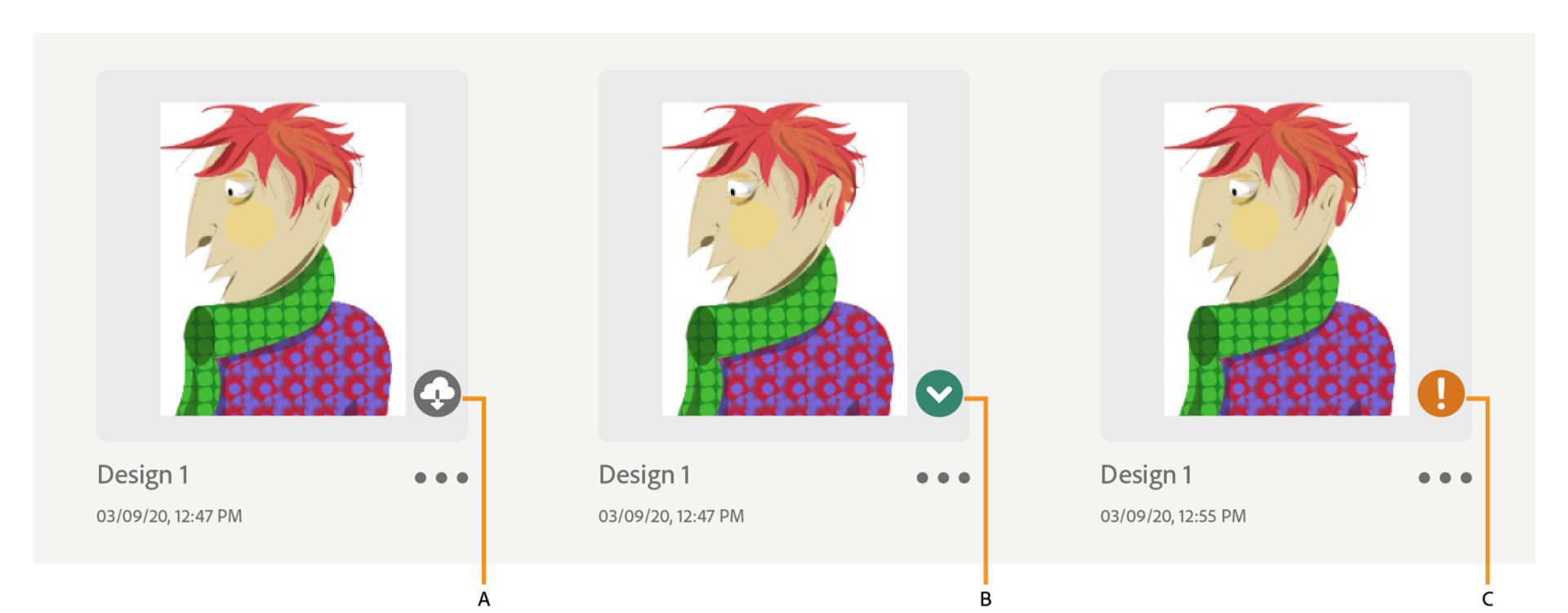Select the Design 1 title of the third card

(x=1147, y=474)
